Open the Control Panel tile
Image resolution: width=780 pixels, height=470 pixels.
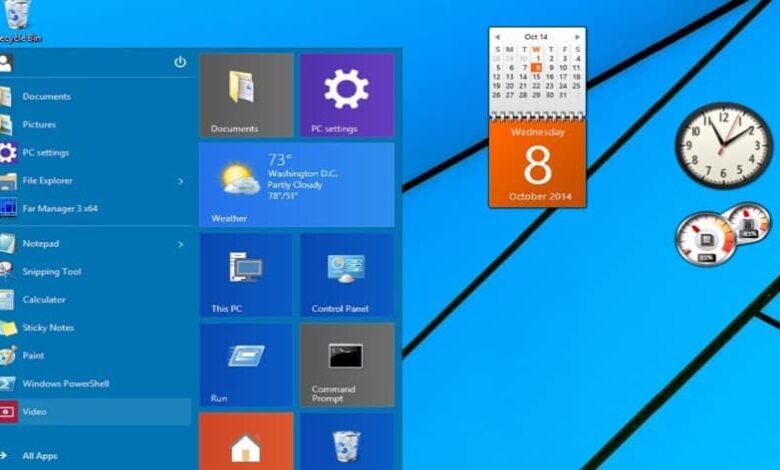347,275
